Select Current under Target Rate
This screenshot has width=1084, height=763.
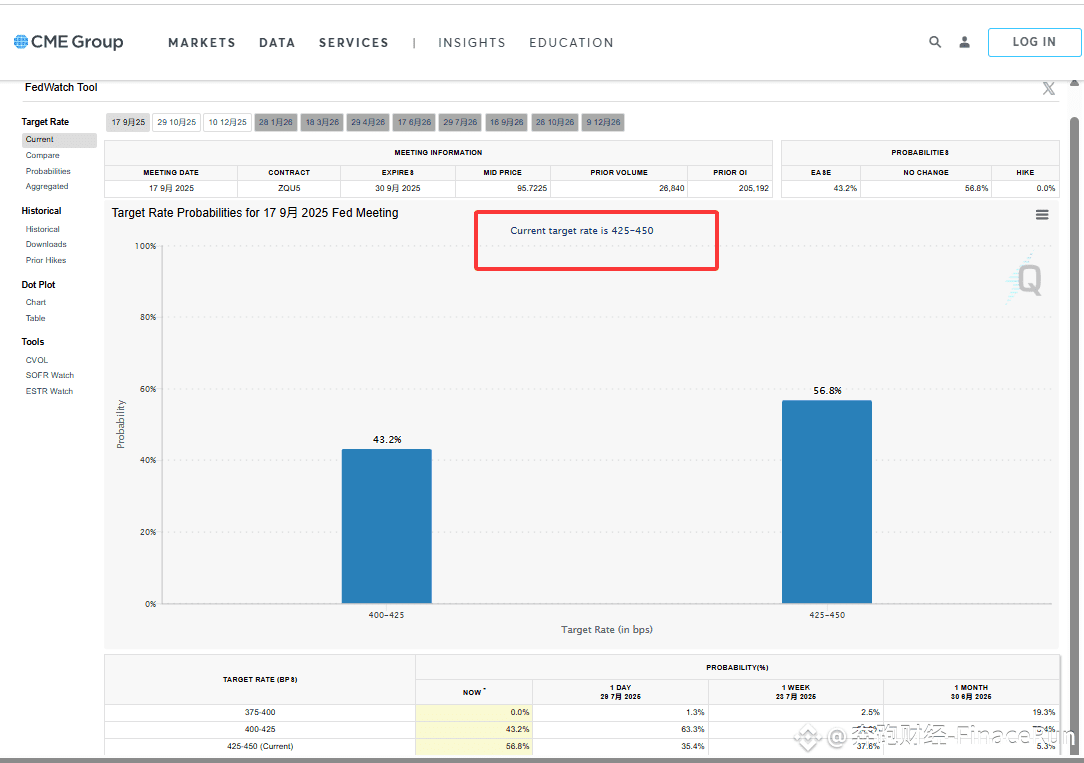(x=59, y=140)
